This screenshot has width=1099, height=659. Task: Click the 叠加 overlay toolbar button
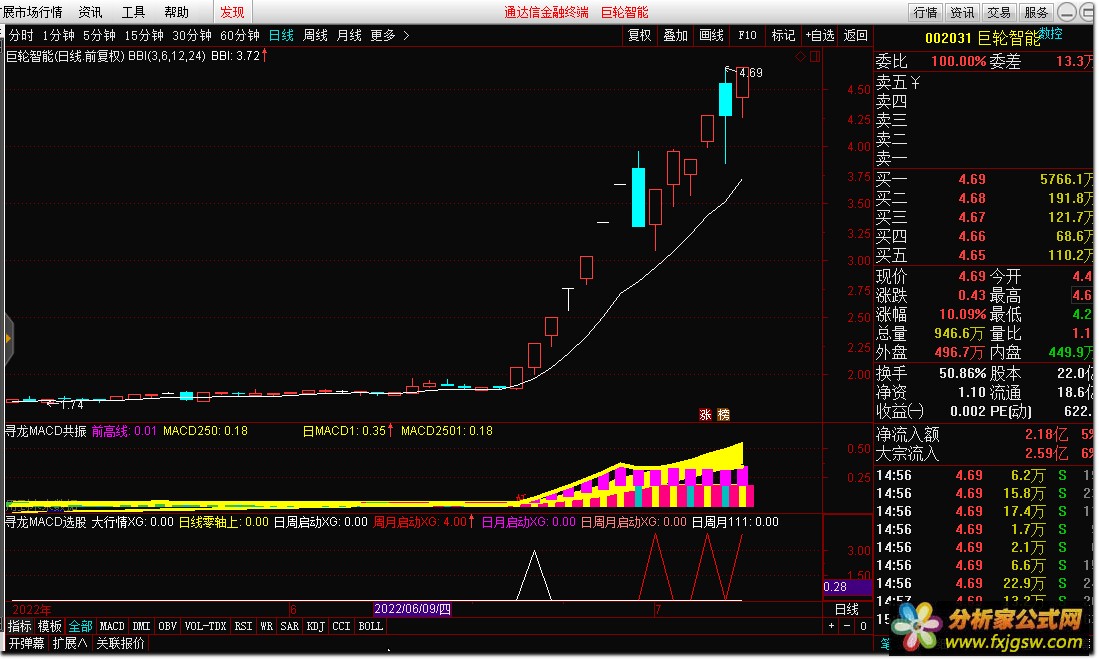tap(676, 35)
